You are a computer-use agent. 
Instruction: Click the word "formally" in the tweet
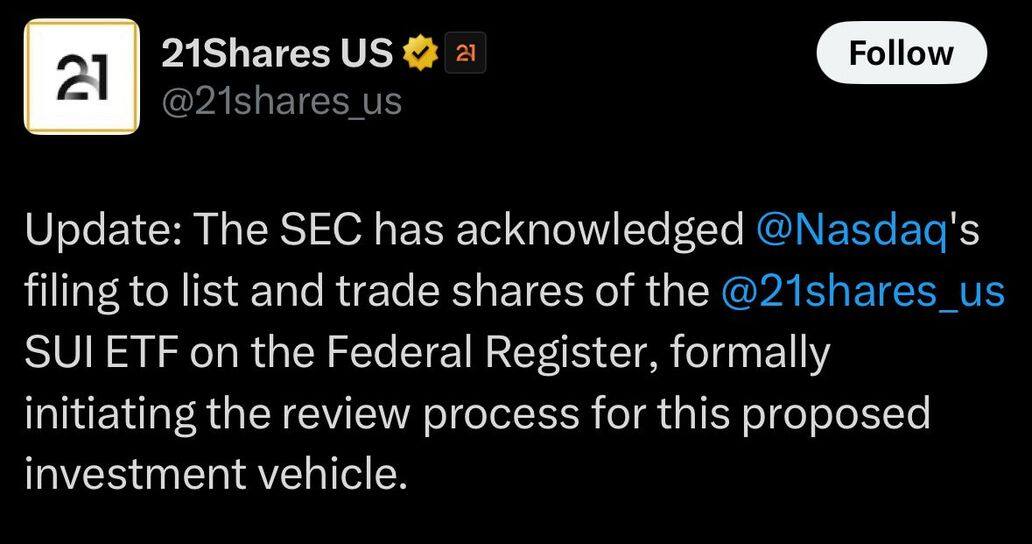(750, 355)
